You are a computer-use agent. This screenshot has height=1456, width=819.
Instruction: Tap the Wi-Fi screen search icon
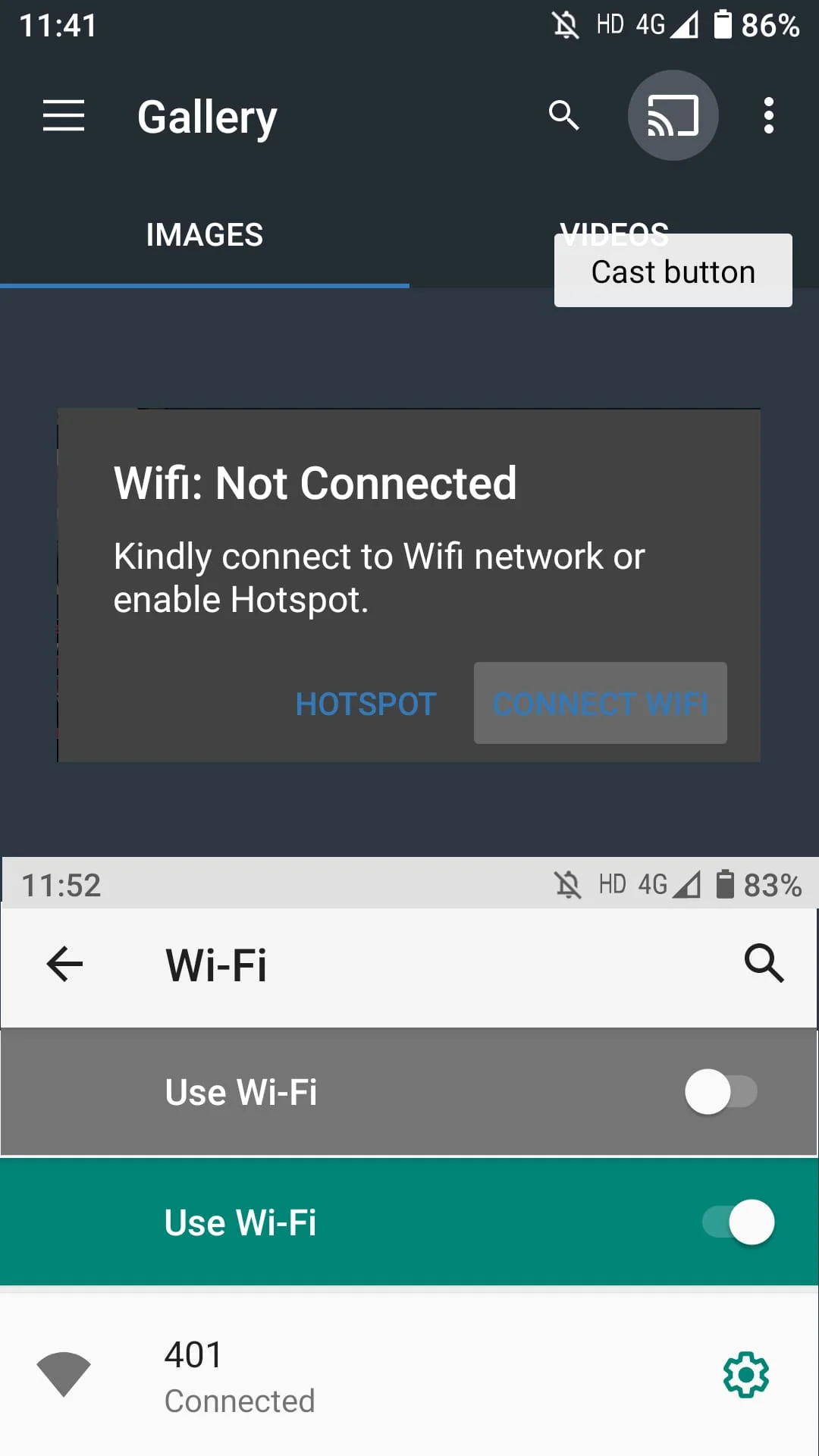[x=764, y=964]
